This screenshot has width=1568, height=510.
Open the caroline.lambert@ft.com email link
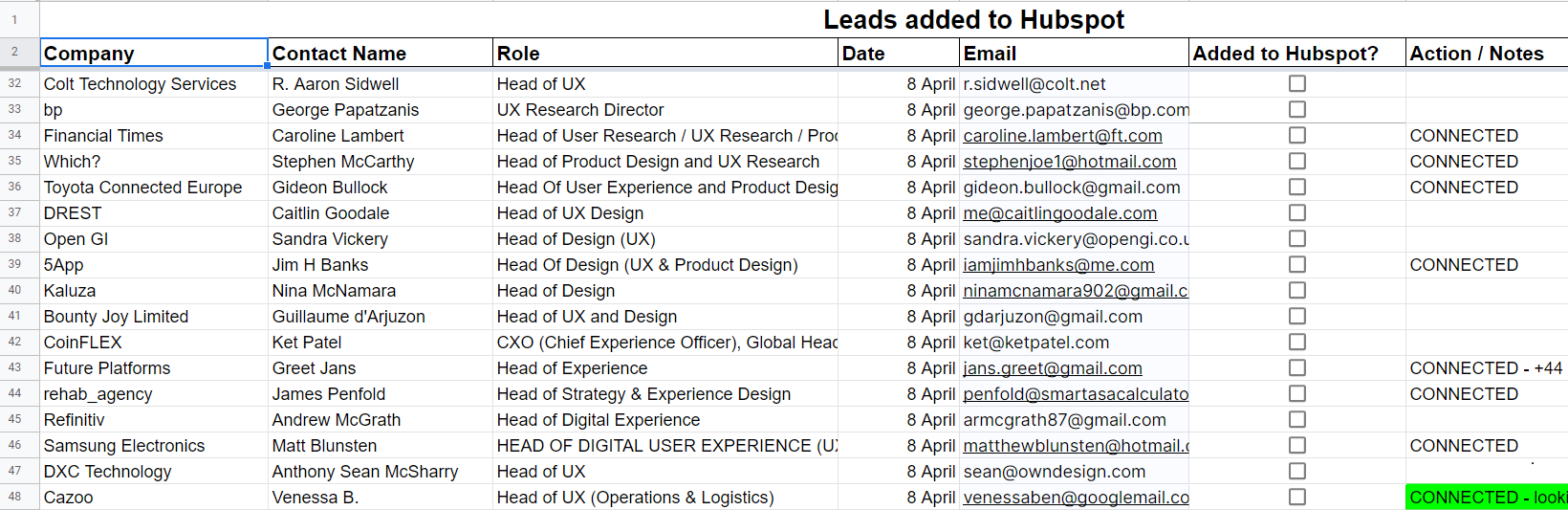(x=1062, y=136)
